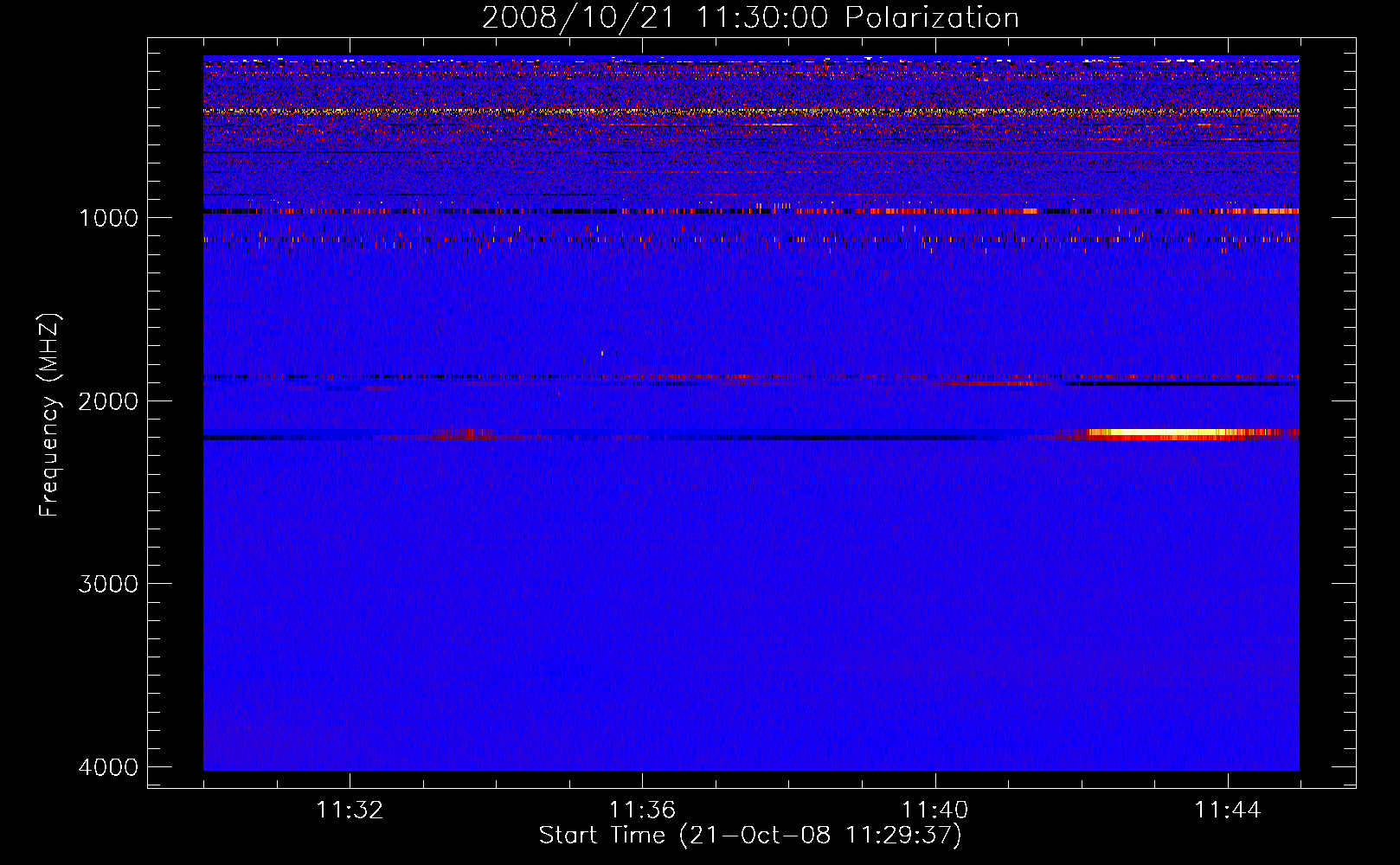Click the 11:44 time tick label

pos(1228,811)
